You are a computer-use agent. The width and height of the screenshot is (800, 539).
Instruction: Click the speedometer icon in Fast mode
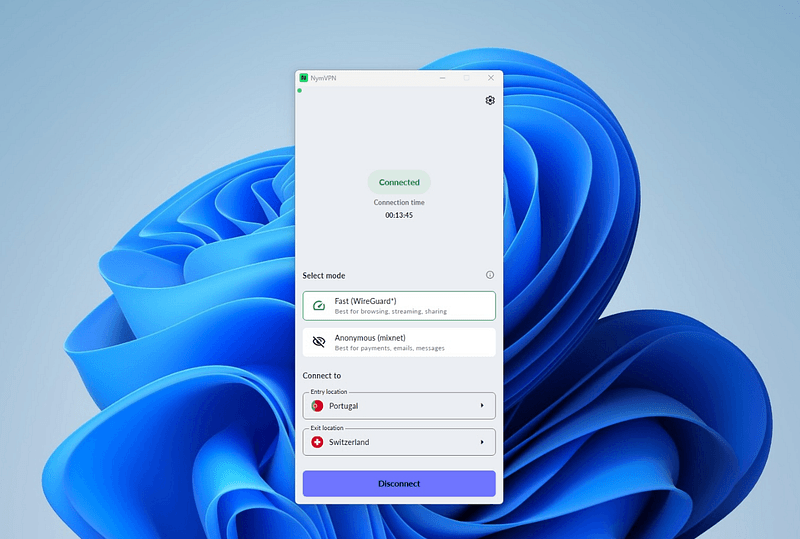(319, 306)
